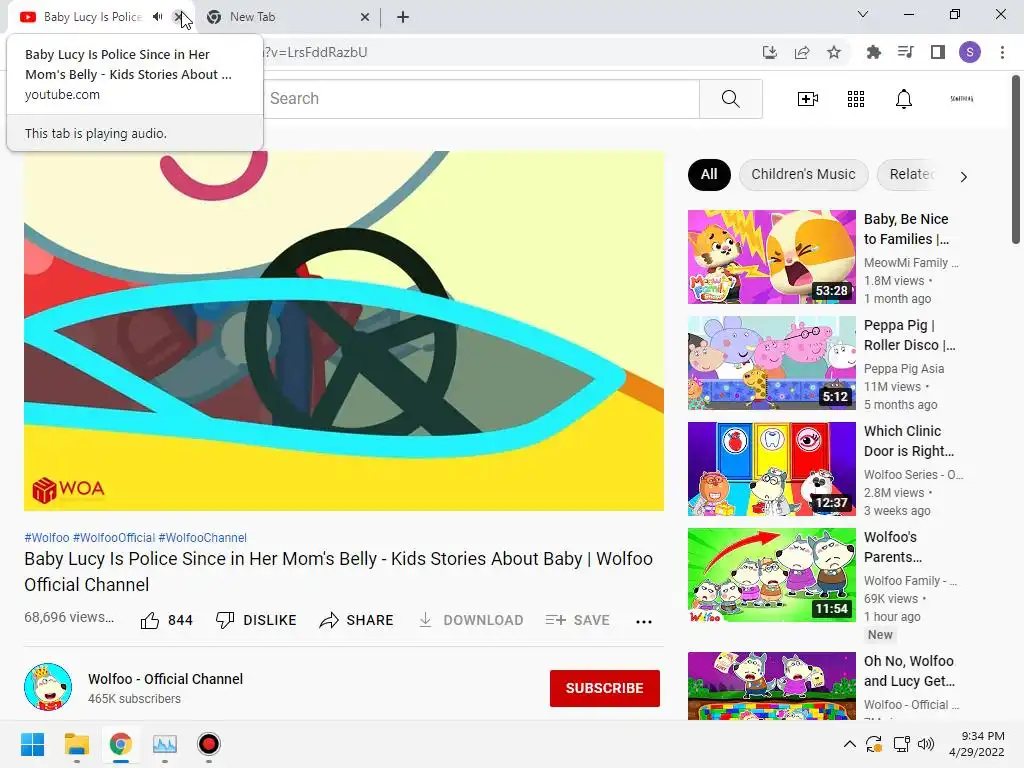Toggle the Chrome side panel icon
The height and width of the screenshot is (768, 1024).
[938, 52]
